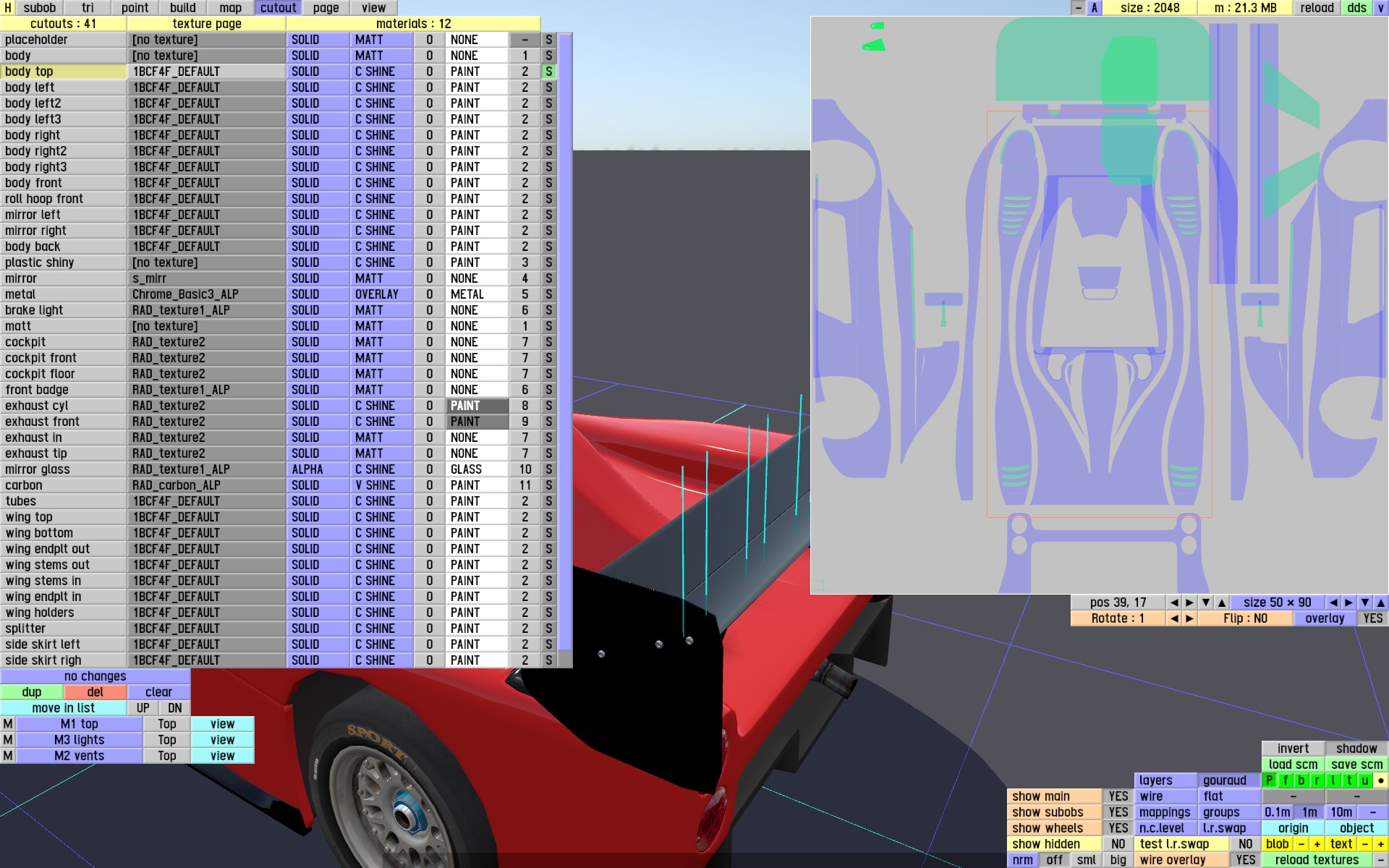
Task: Open the dds format dropdown arrow
Action: tap(1380, 8)
